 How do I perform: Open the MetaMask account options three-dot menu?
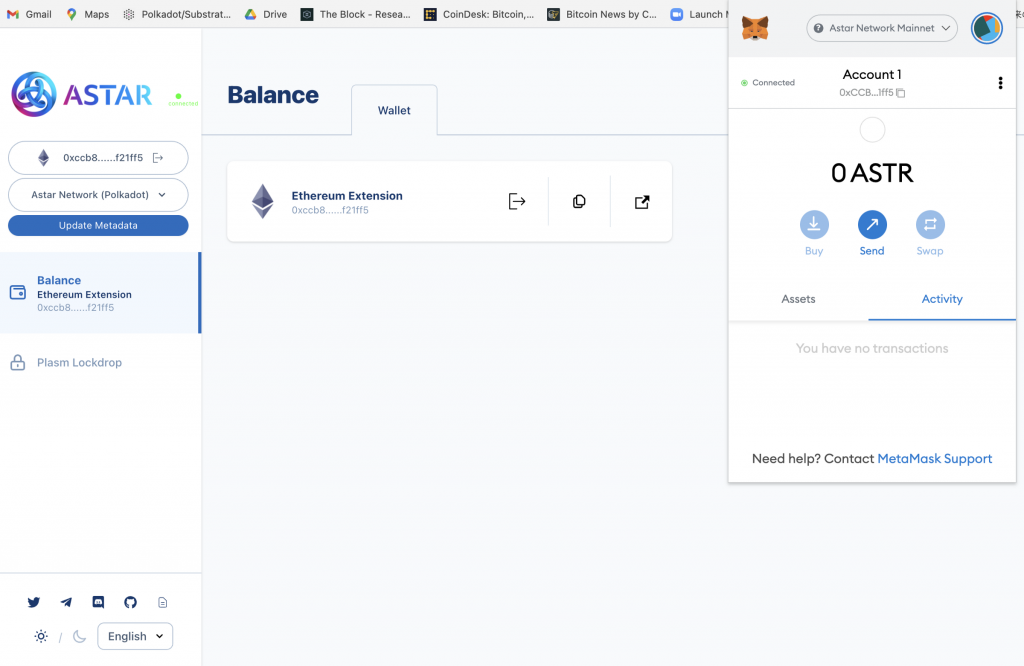[x=1000, y=83]
